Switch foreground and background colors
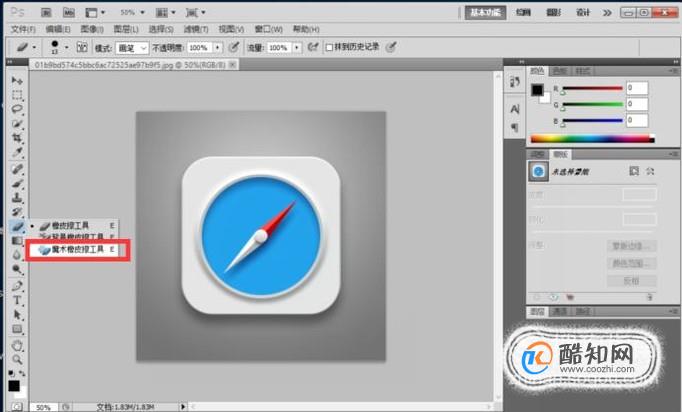 pyautogui.click(x=22, y=373)
